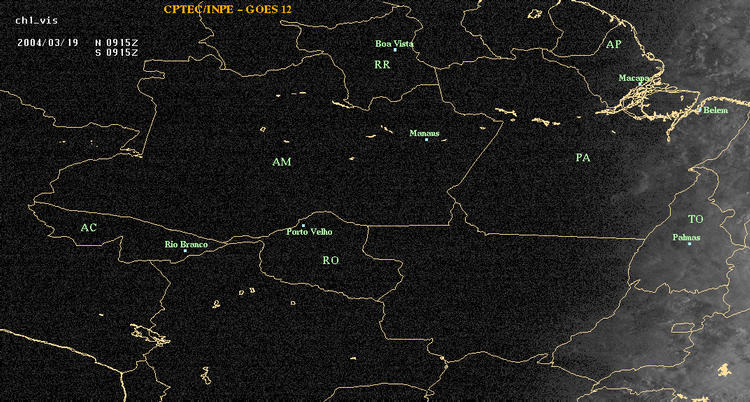Select the AC state label
750x402 pixels.
tap(88, 228)
